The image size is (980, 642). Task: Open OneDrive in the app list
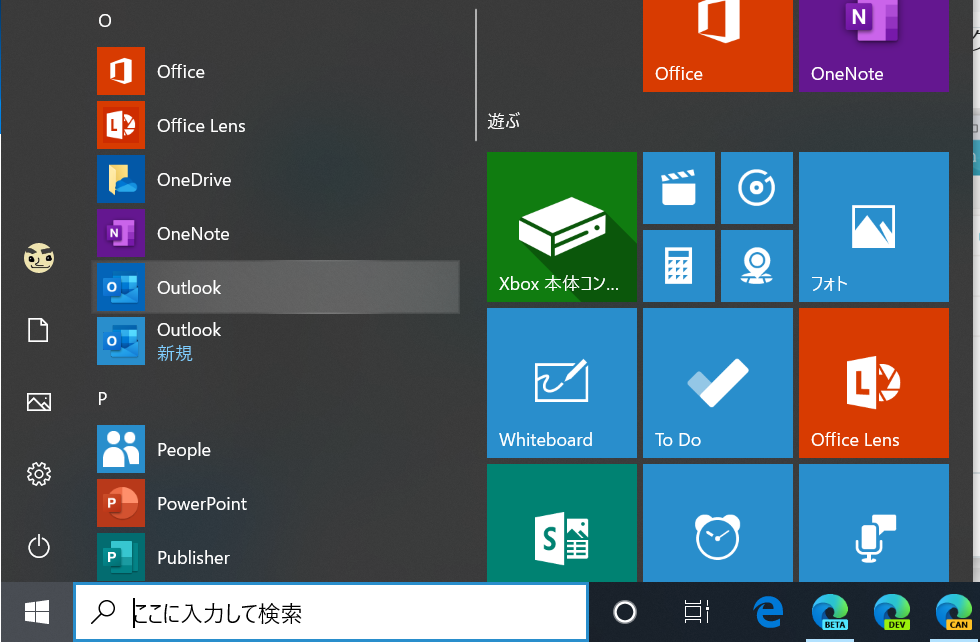275,179
